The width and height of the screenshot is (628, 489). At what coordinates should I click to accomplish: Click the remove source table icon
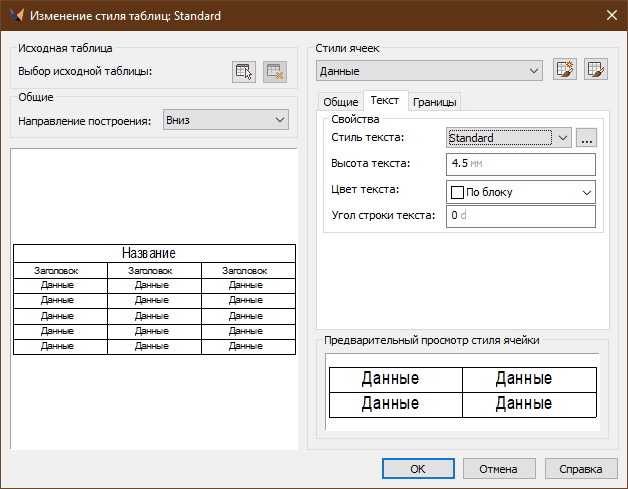click(x=275, y=71)
